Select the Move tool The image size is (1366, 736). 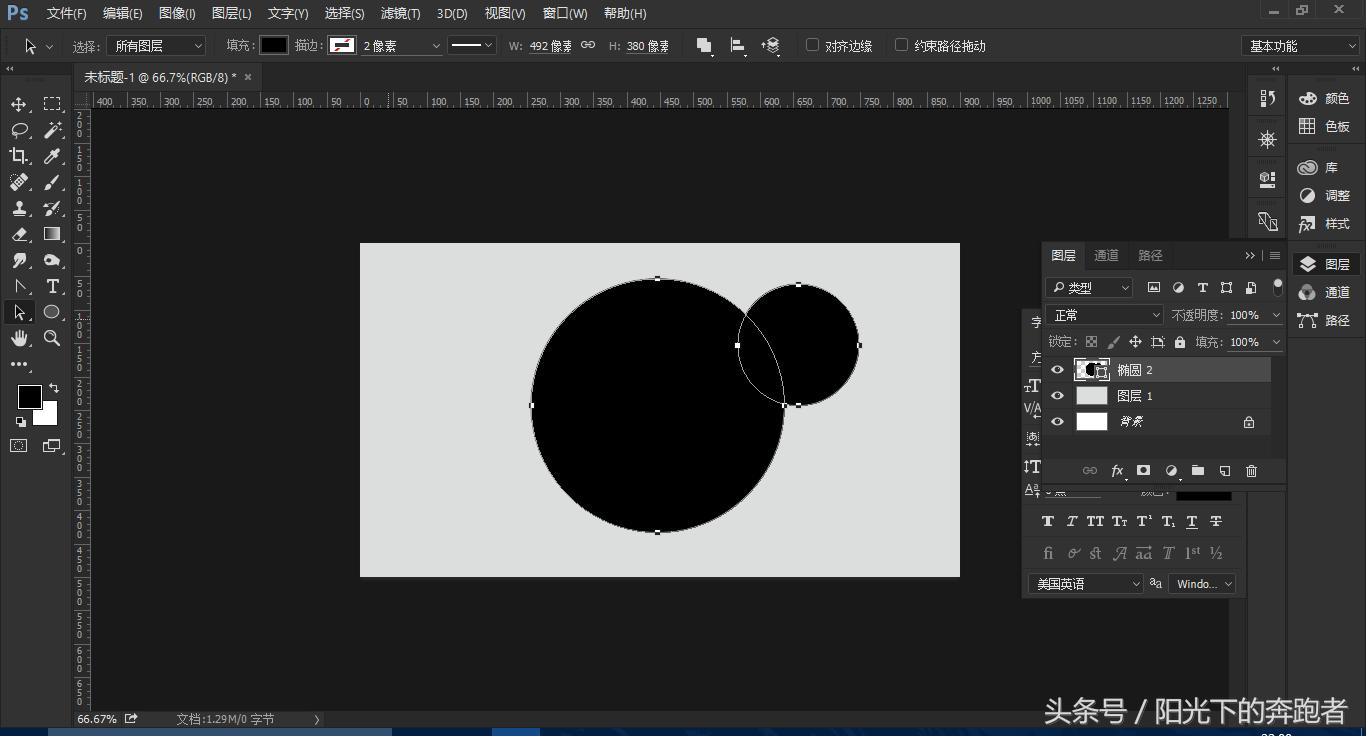point(19,104)
